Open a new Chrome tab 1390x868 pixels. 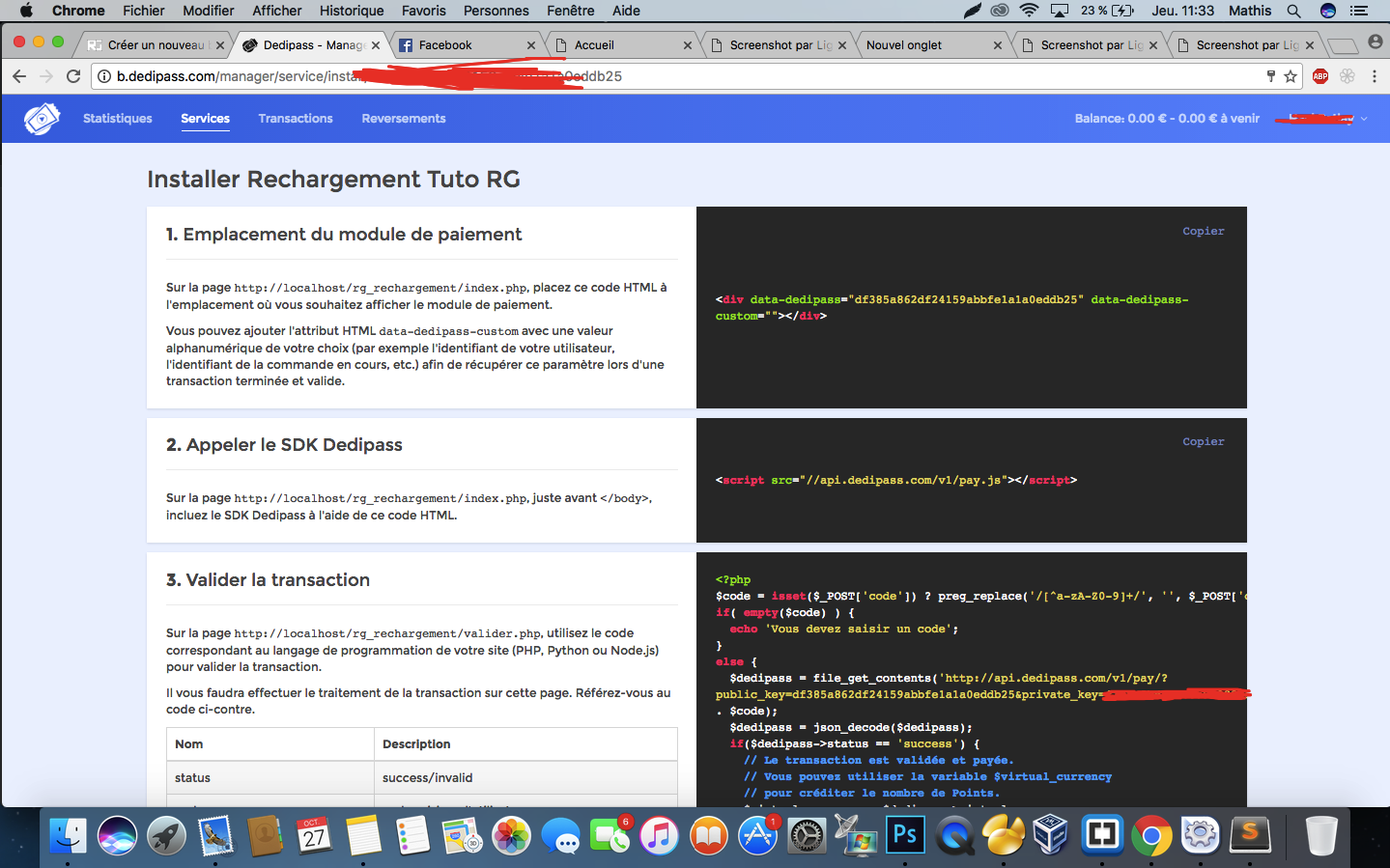(1342, 45)
